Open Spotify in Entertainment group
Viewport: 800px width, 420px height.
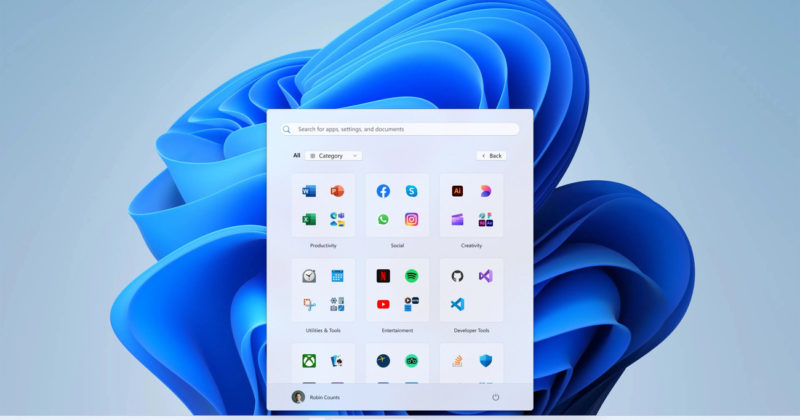tap(411, 276)
